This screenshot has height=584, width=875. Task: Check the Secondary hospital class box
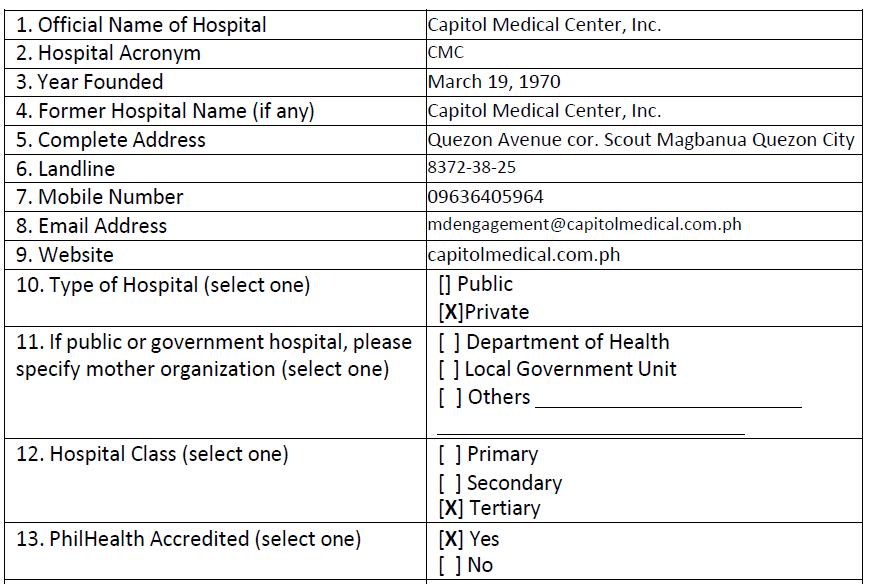coord(449,483)
